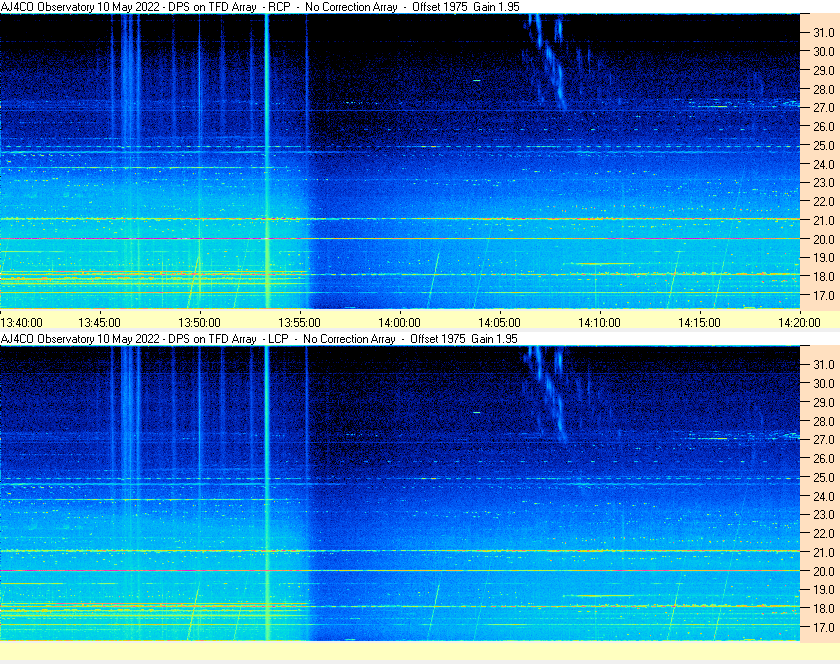Pick the 17.0 frequency label in LCP panel
Image resolution: width=840 pixels, height=664 pixels.
(824, 628)
